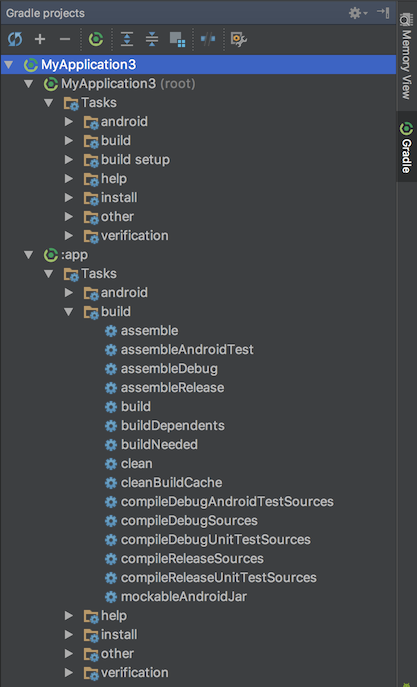Collapse the :app module node

(29, 255)
